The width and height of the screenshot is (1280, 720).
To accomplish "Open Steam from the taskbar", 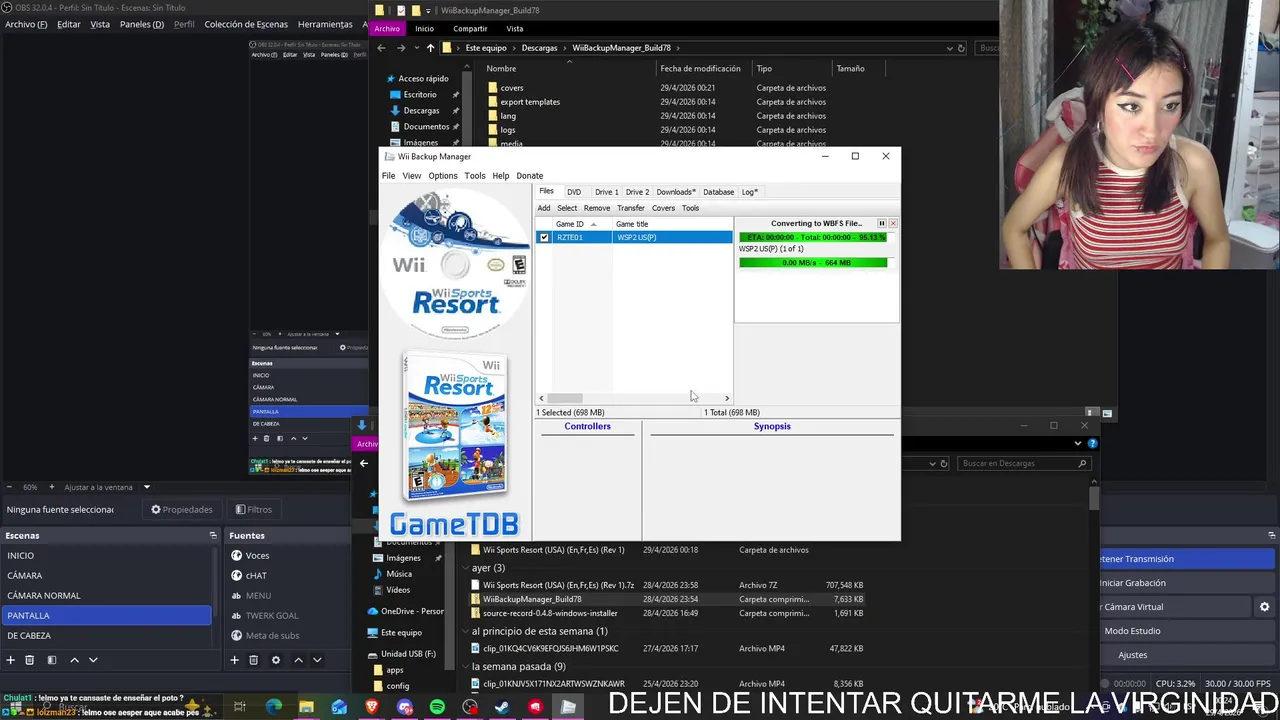I will [503, 707].
